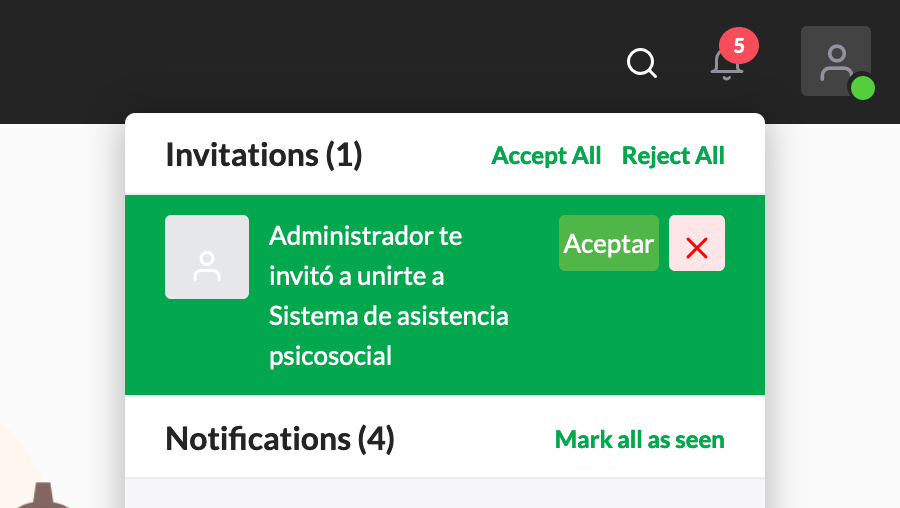
Task: Click 'Sistema de asistencia psicosocial' project name
Action: [389, 336]
